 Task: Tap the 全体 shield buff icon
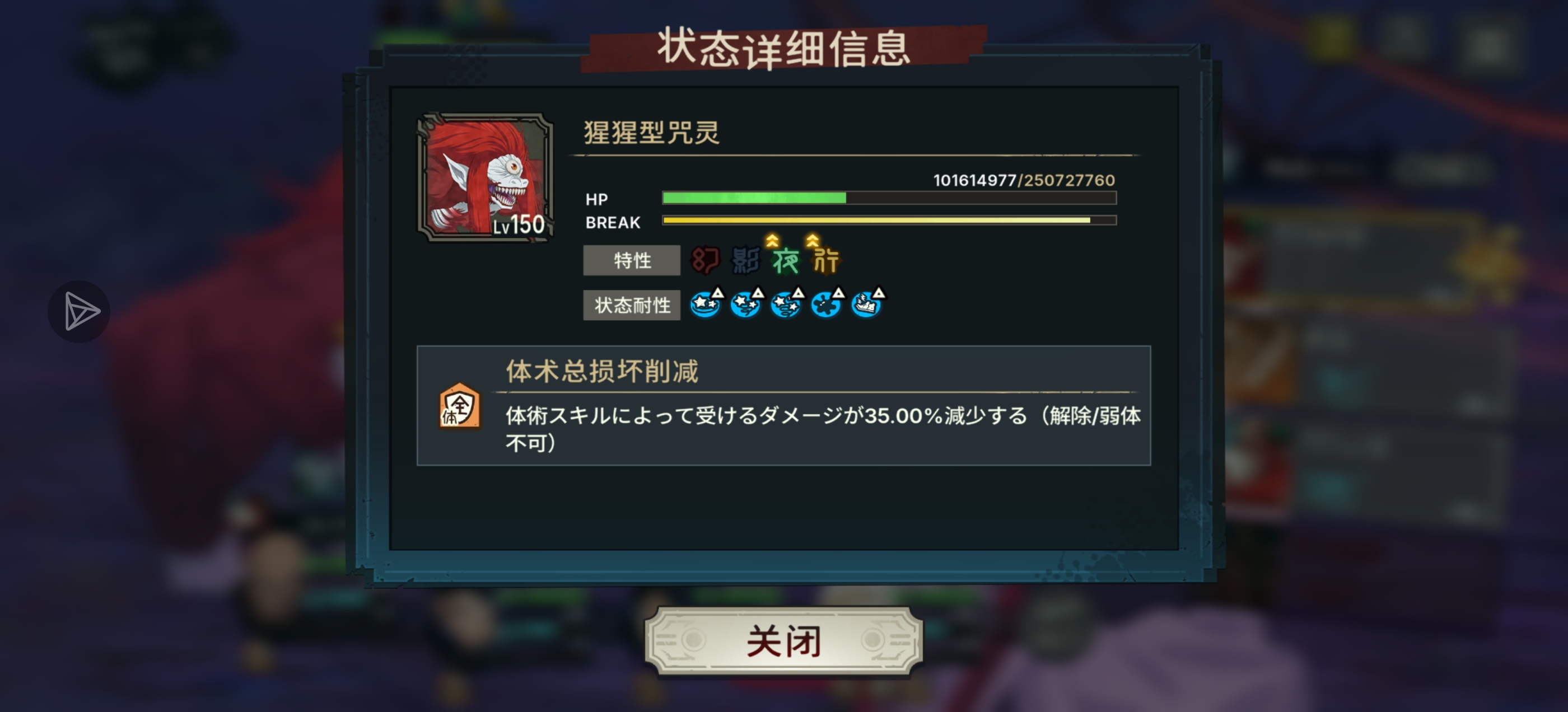pyautogui.click(x=460, y=406)
